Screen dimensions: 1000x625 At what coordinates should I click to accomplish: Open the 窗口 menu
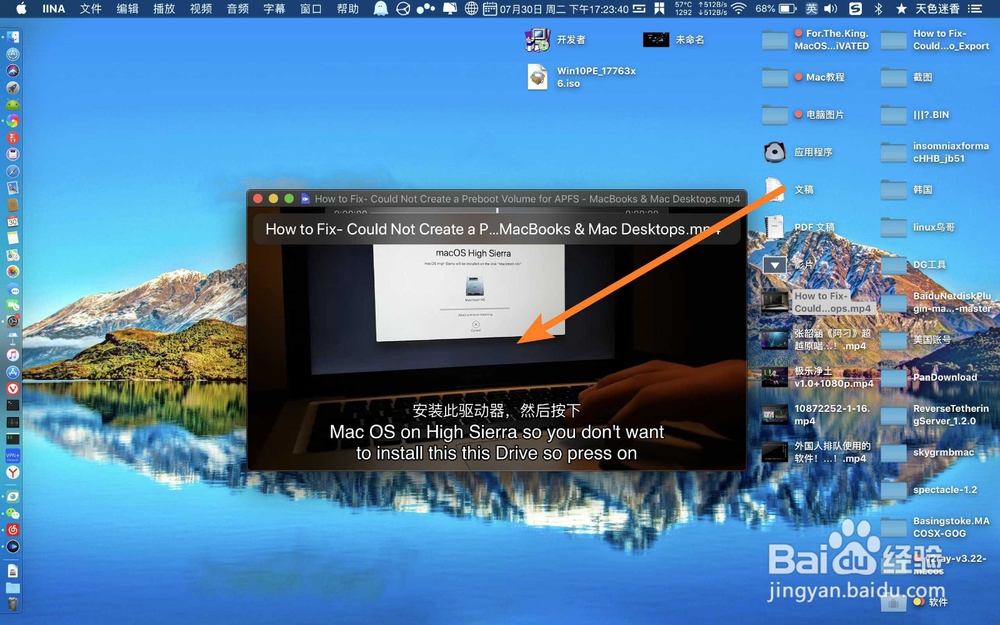click(x=311, y=8)
